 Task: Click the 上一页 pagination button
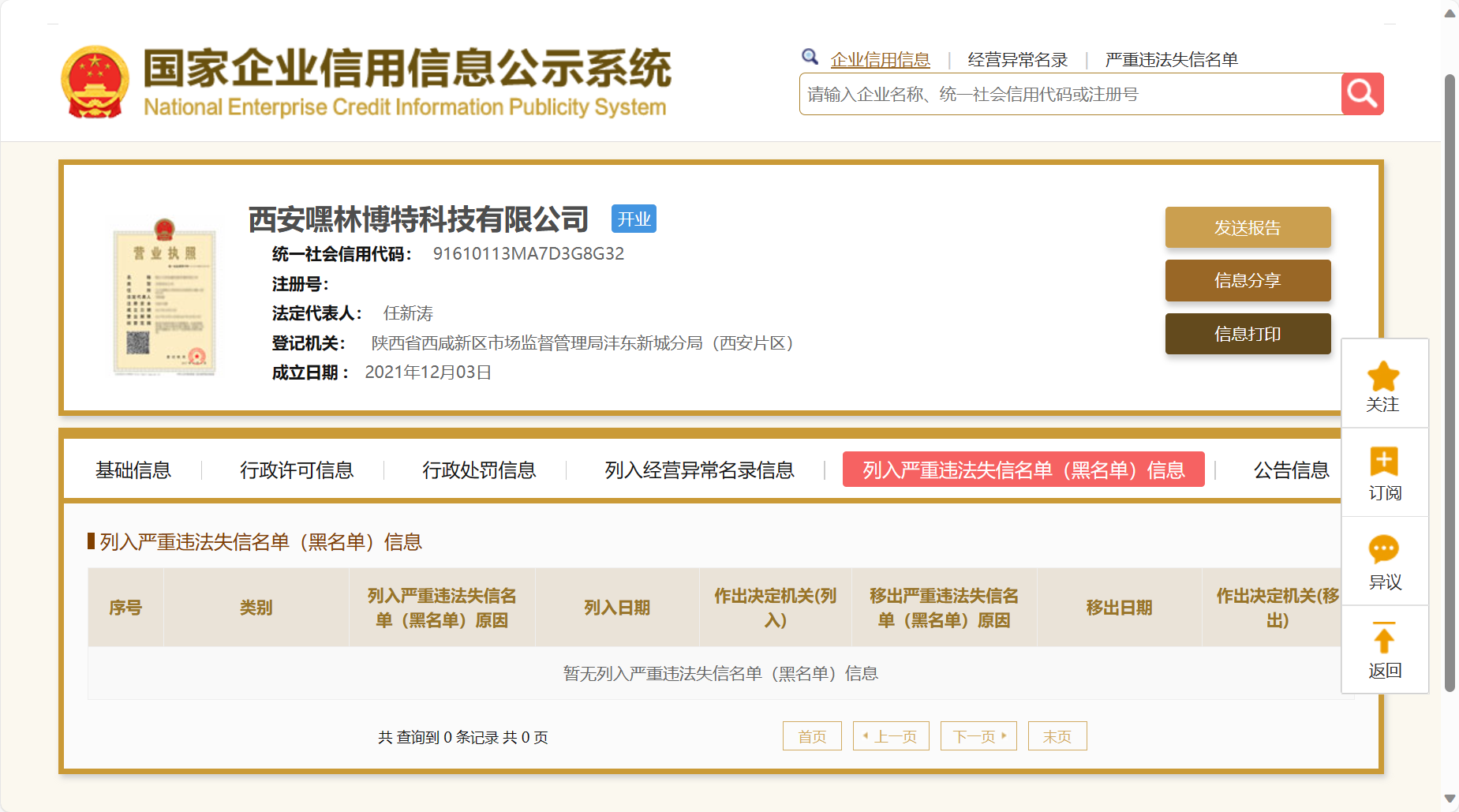pos(891,736)
